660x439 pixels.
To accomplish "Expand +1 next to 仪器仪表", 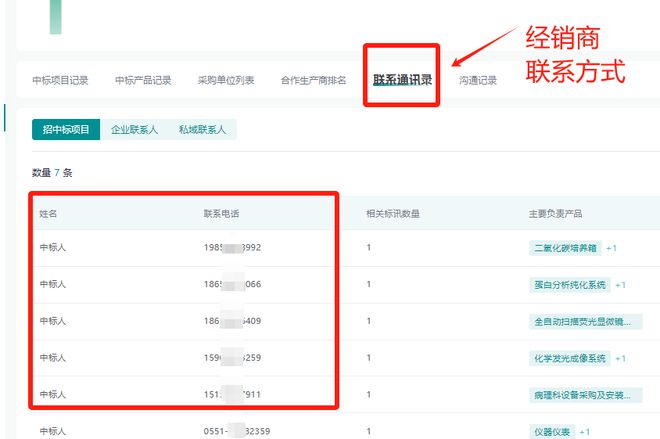I will 585,432.
